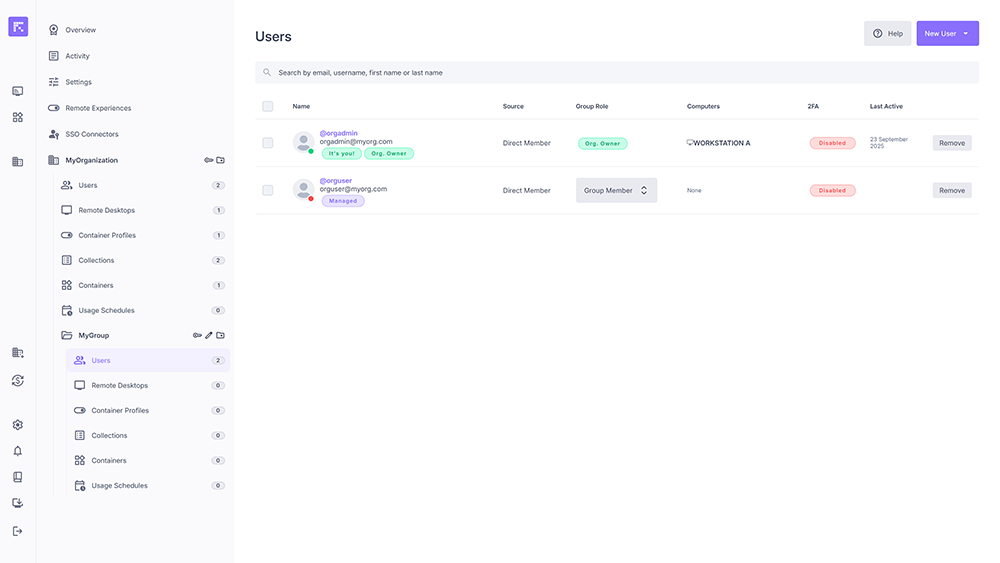Go to SSO Connectors in the sidebar

[x=91, y=134]
